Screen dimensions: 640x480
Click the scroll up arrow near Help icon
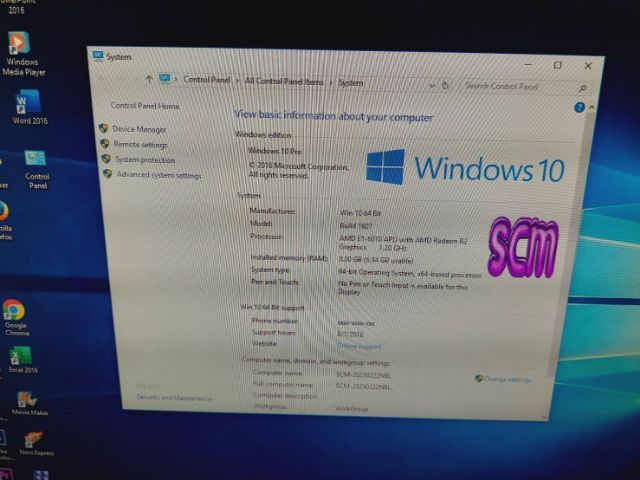pyautogui.click(x=591, y=107)
